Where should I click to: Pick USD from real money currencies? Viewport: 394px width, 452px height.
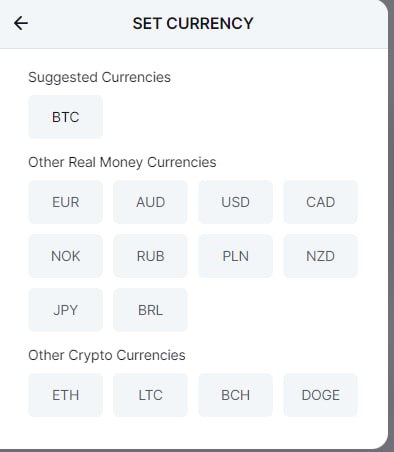[235, 202]
